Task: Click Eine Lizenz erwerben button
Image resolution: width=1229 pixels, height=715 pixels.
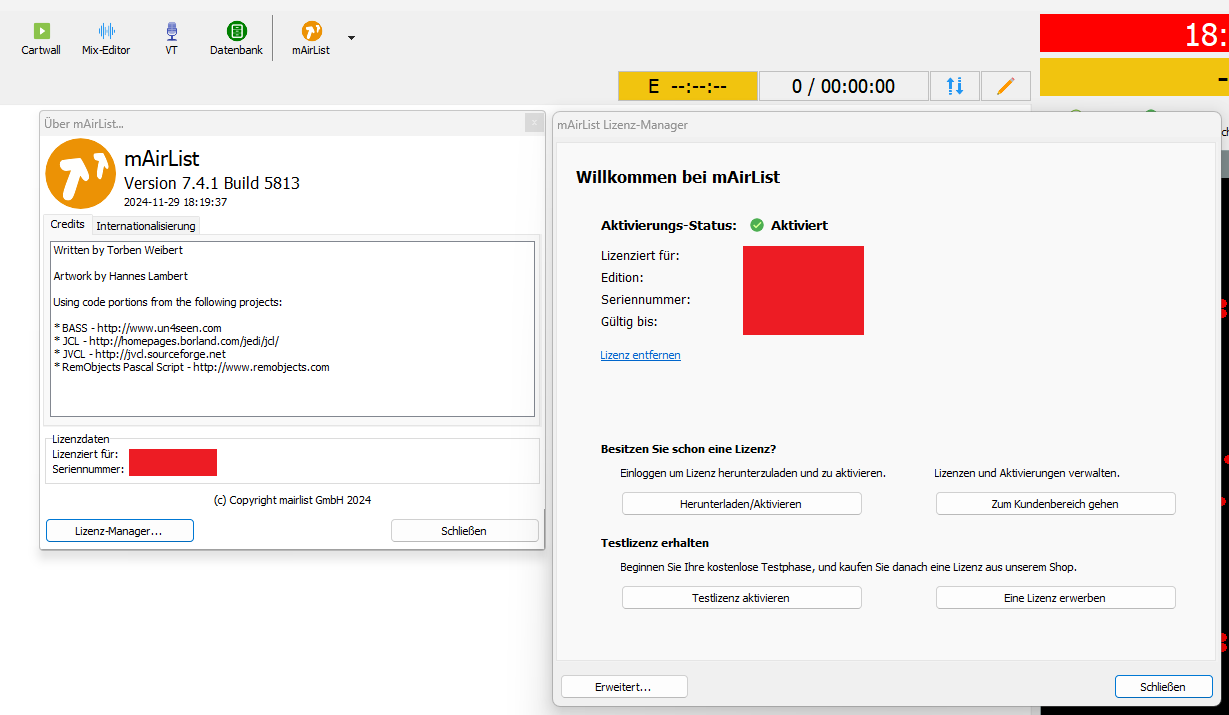Action: tap(1055, 598)
